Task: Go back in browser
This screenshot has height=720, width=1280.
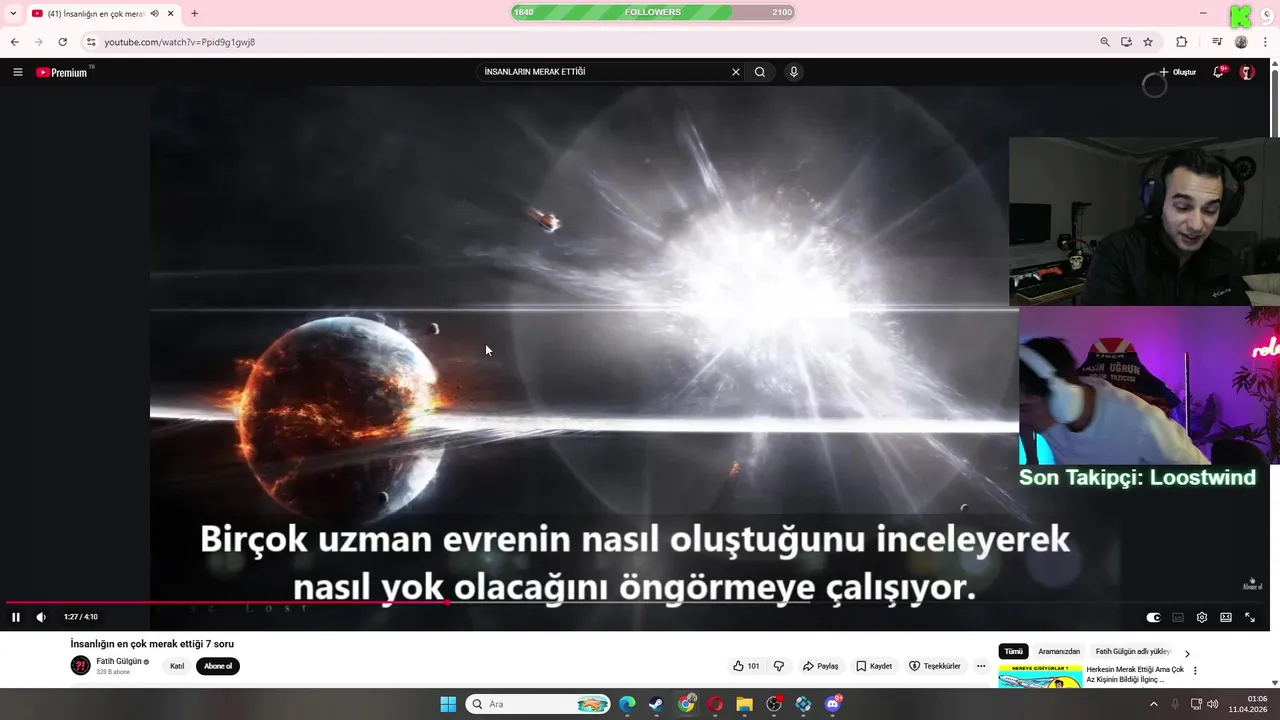Action: tap(15, 42)
